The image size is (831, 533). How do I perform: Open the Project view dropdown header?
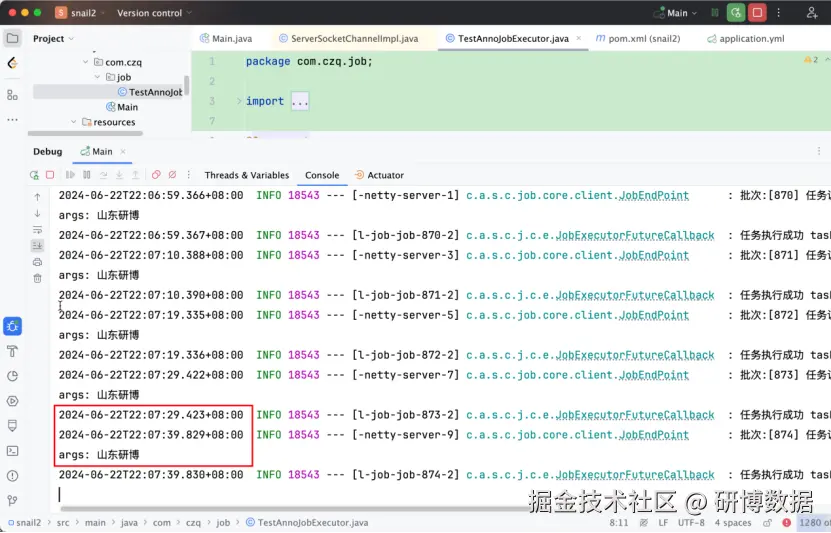click(x=53, y=38)
